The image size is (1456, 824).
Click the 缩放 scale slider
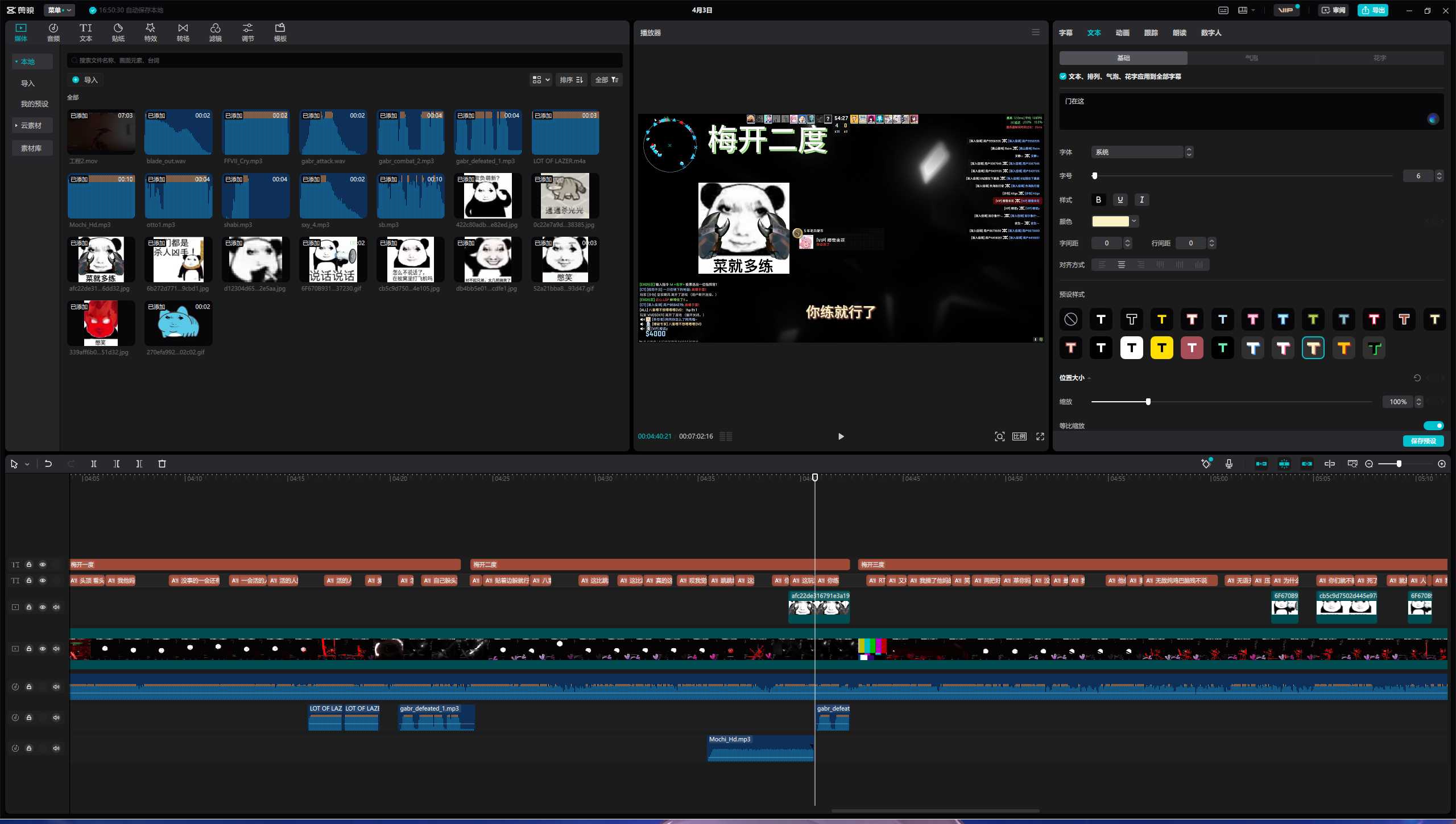click(1232, 402)
